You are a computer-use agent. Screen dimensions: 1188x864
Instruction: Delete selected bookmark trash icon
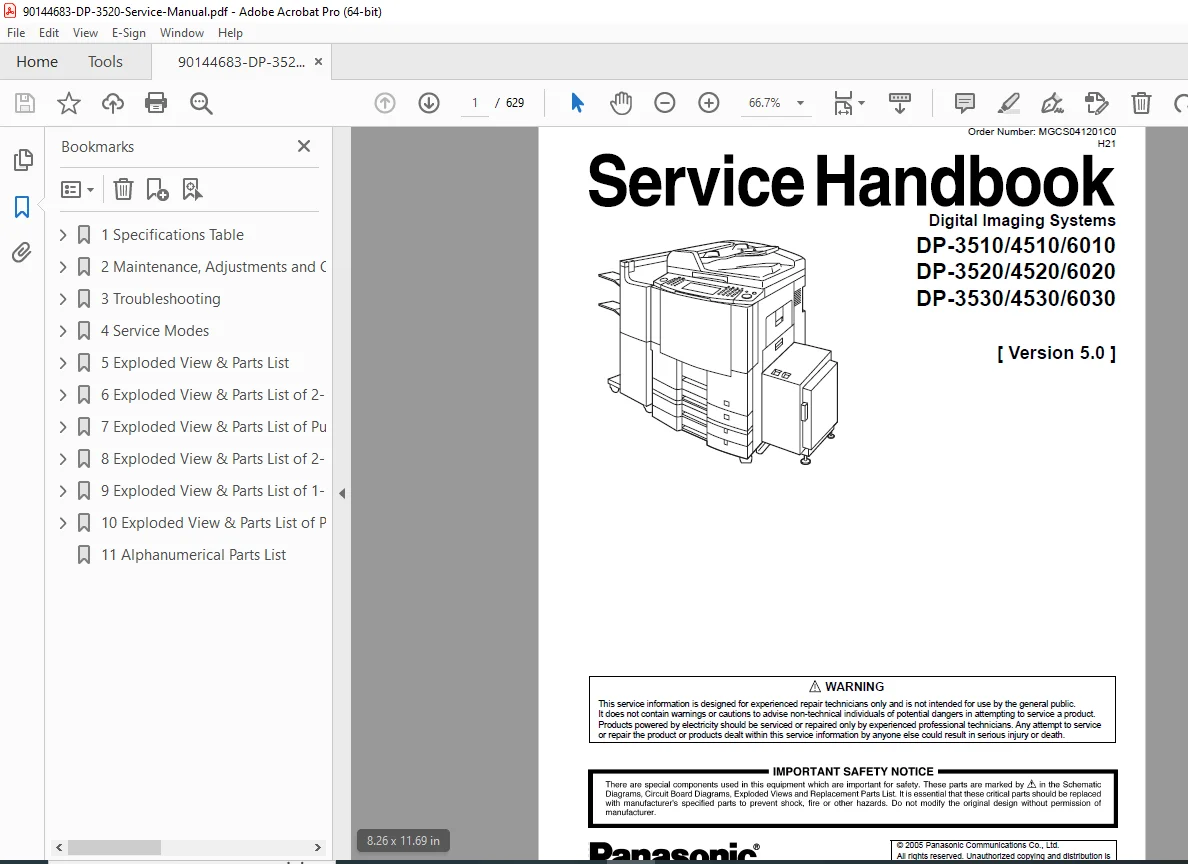[123, 189]
